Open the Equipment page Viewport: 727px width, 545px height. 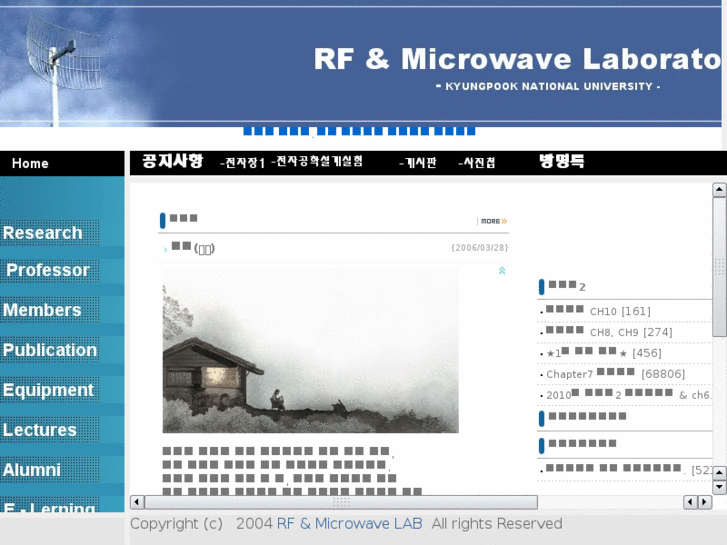pyautogui.click(x=50, y=390)
